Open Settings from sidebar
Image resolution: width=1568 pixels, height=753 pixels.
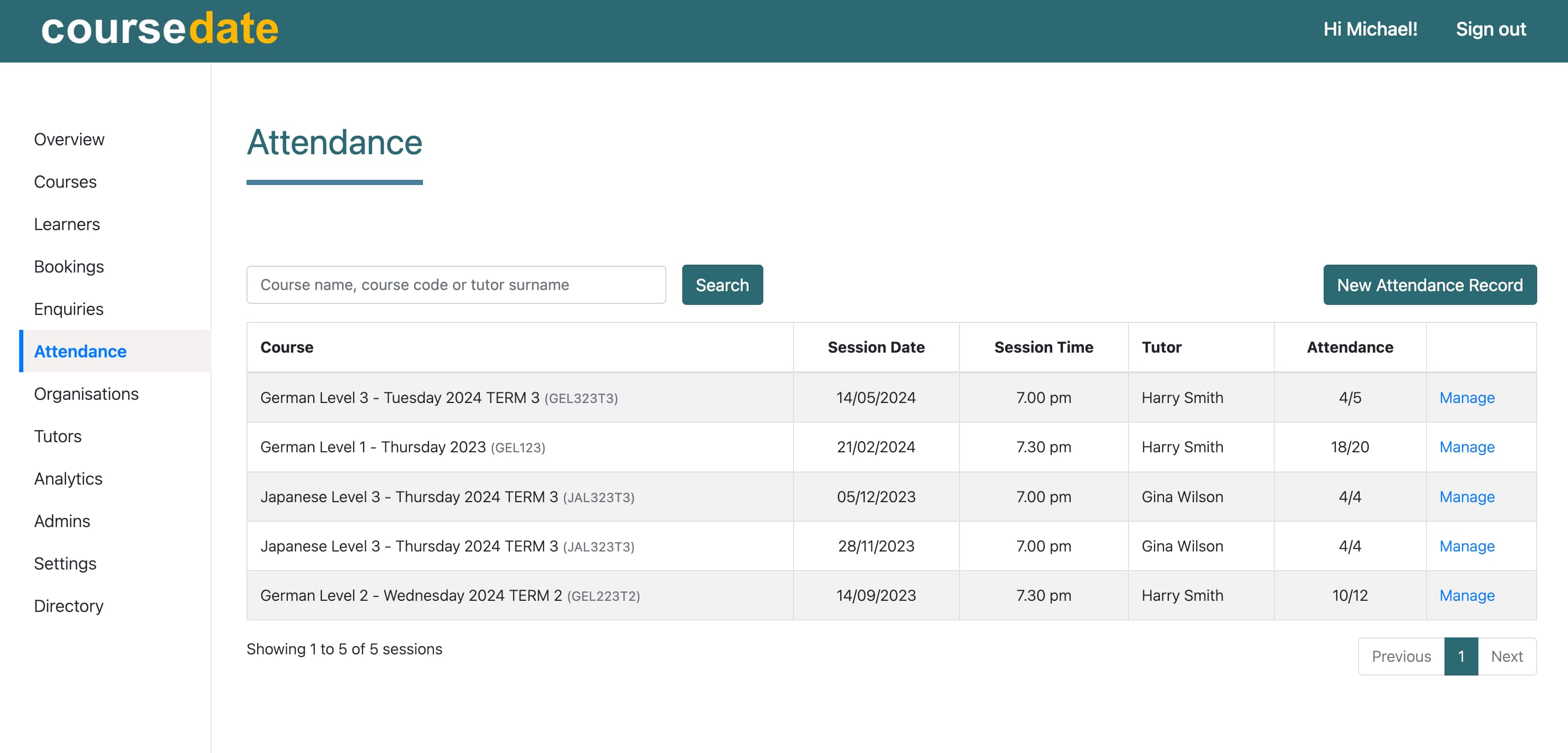65,564
